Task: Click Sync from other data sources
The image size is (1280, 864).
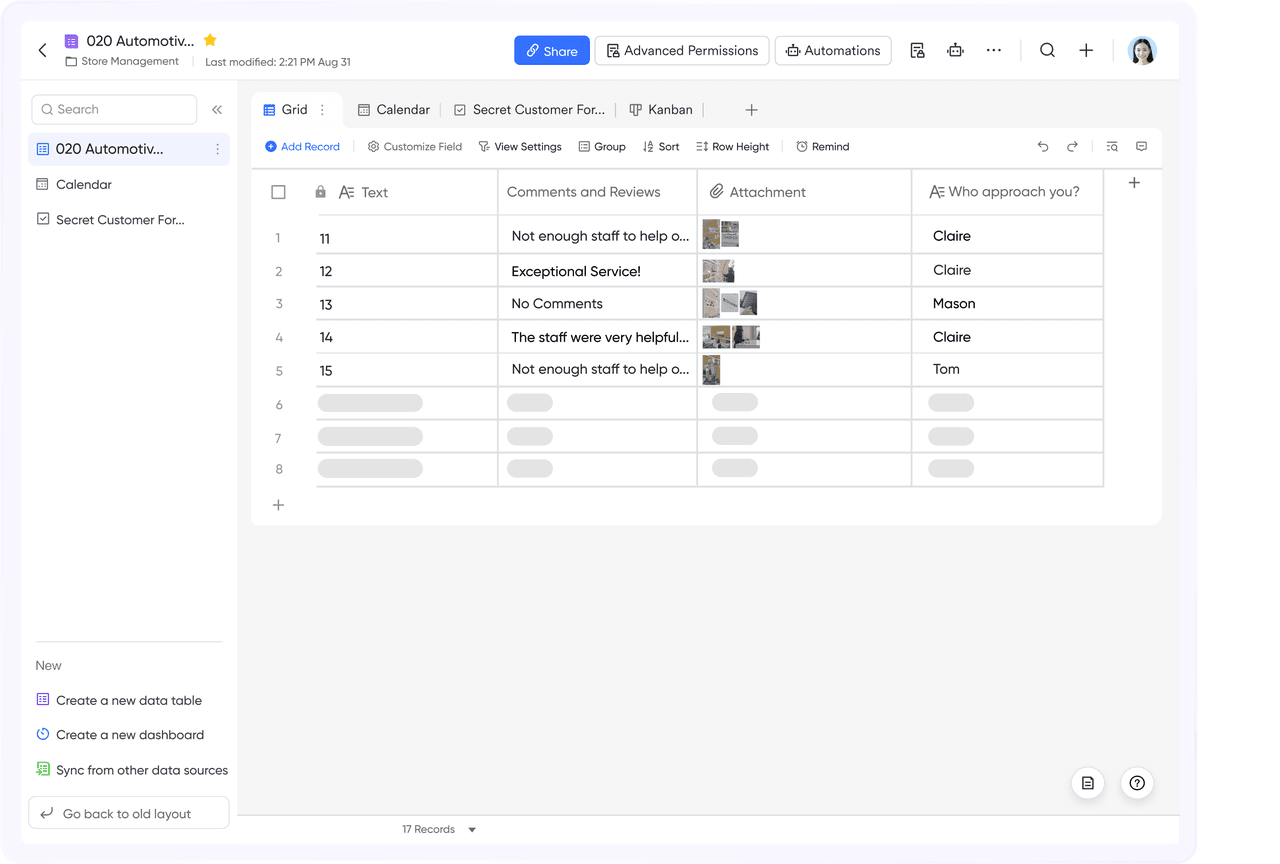Action: click(x=132, y=771)
